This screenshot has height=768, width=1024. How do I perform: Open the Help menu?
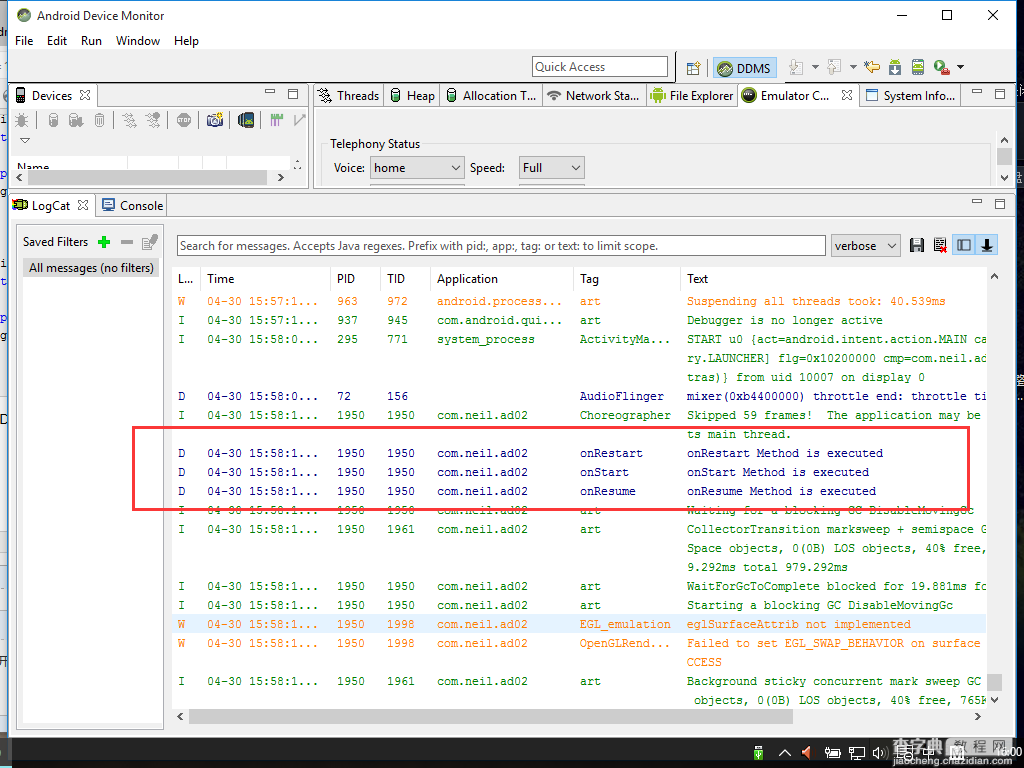tap(186, 40)
